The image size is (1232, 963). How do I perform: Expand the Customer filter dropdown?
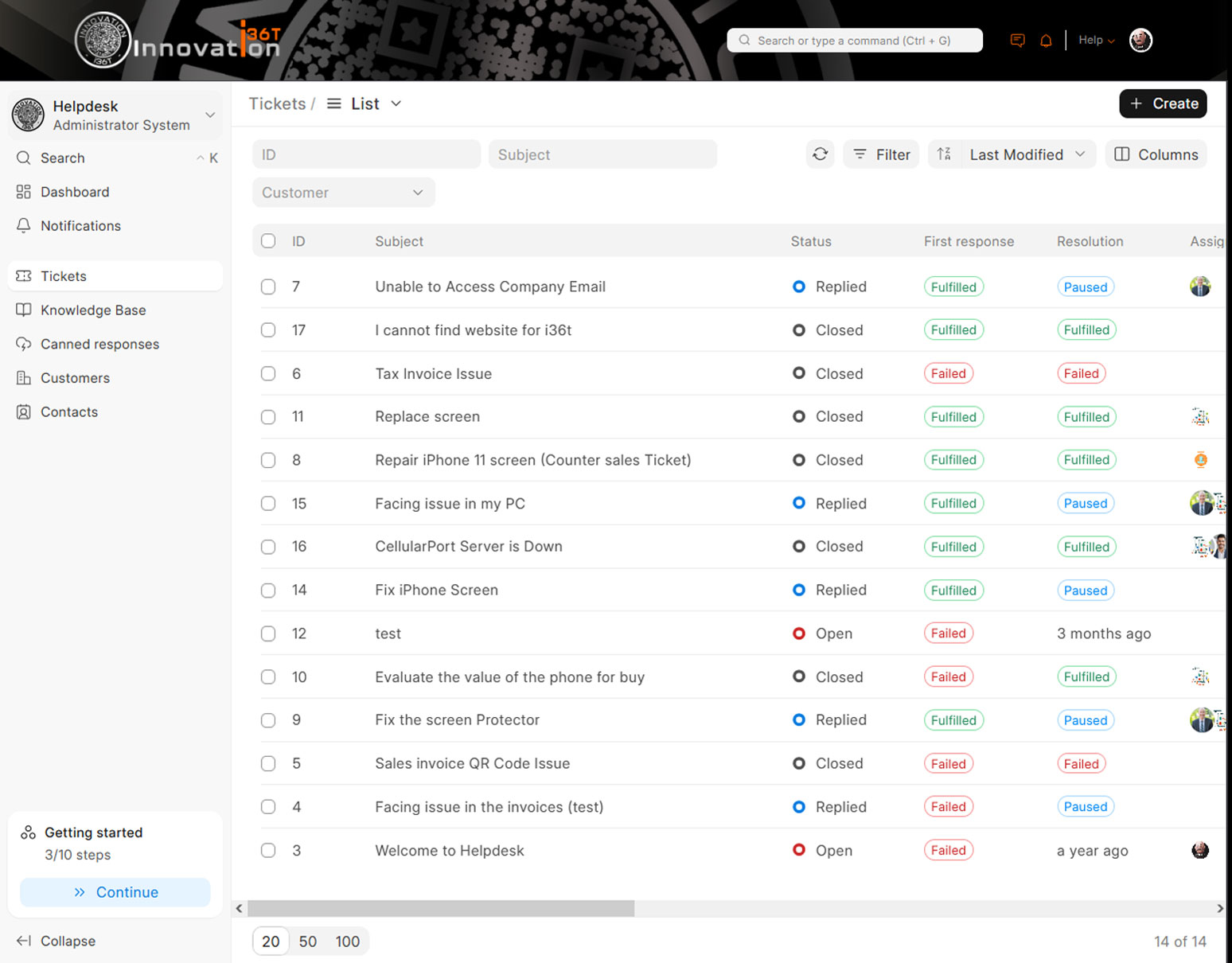coord(343,193)
